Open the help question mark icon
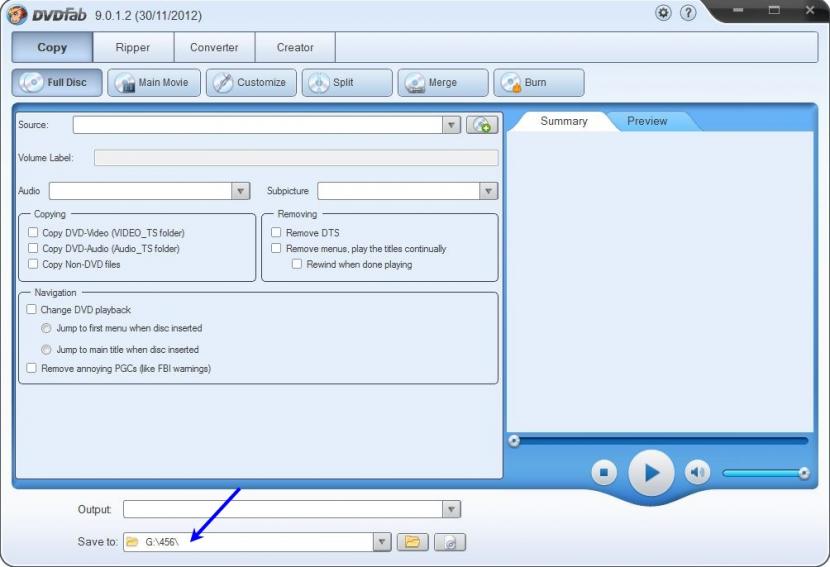 point(688,13)
